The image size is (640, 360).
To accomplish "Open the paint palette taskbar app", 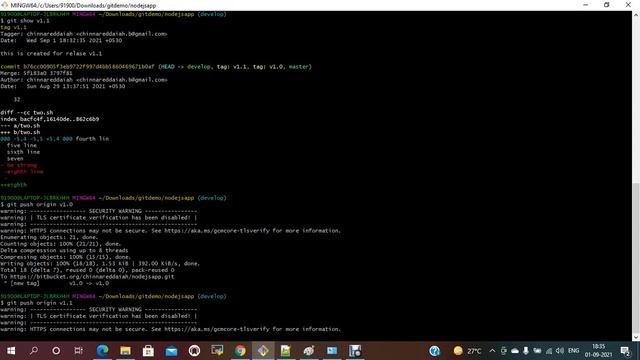I will 309,351.
